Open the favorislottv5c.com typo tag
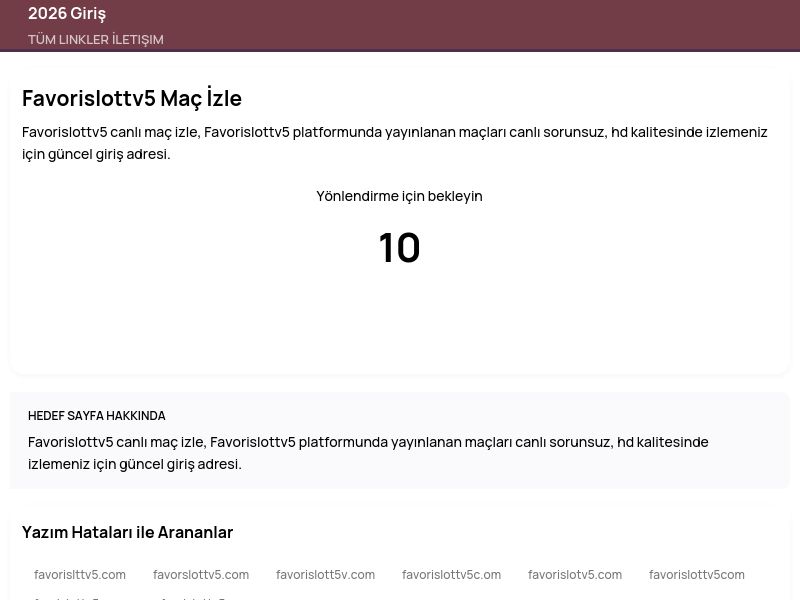The image size is (800, 600). 451,574
